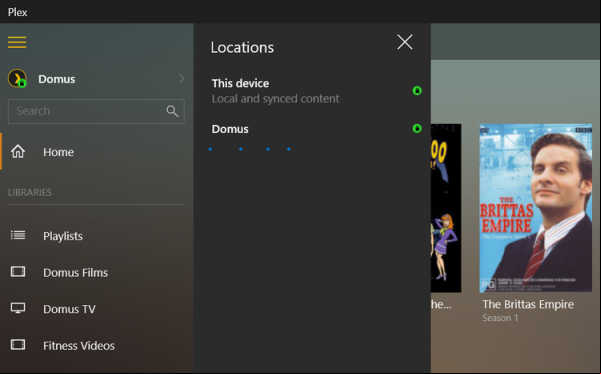Close the Locations panel

405,42
